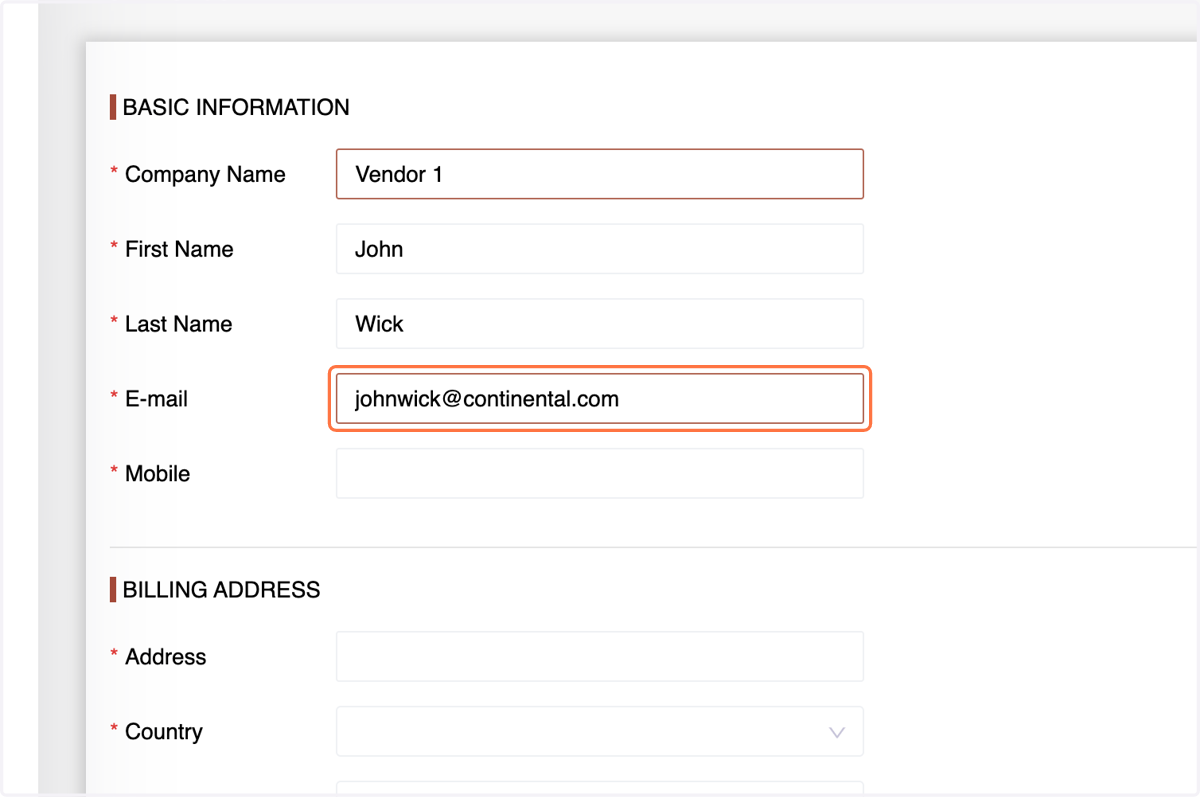
Task: Focus the E-mail field with johnwick@continental.com
Action: pos(599,399)
